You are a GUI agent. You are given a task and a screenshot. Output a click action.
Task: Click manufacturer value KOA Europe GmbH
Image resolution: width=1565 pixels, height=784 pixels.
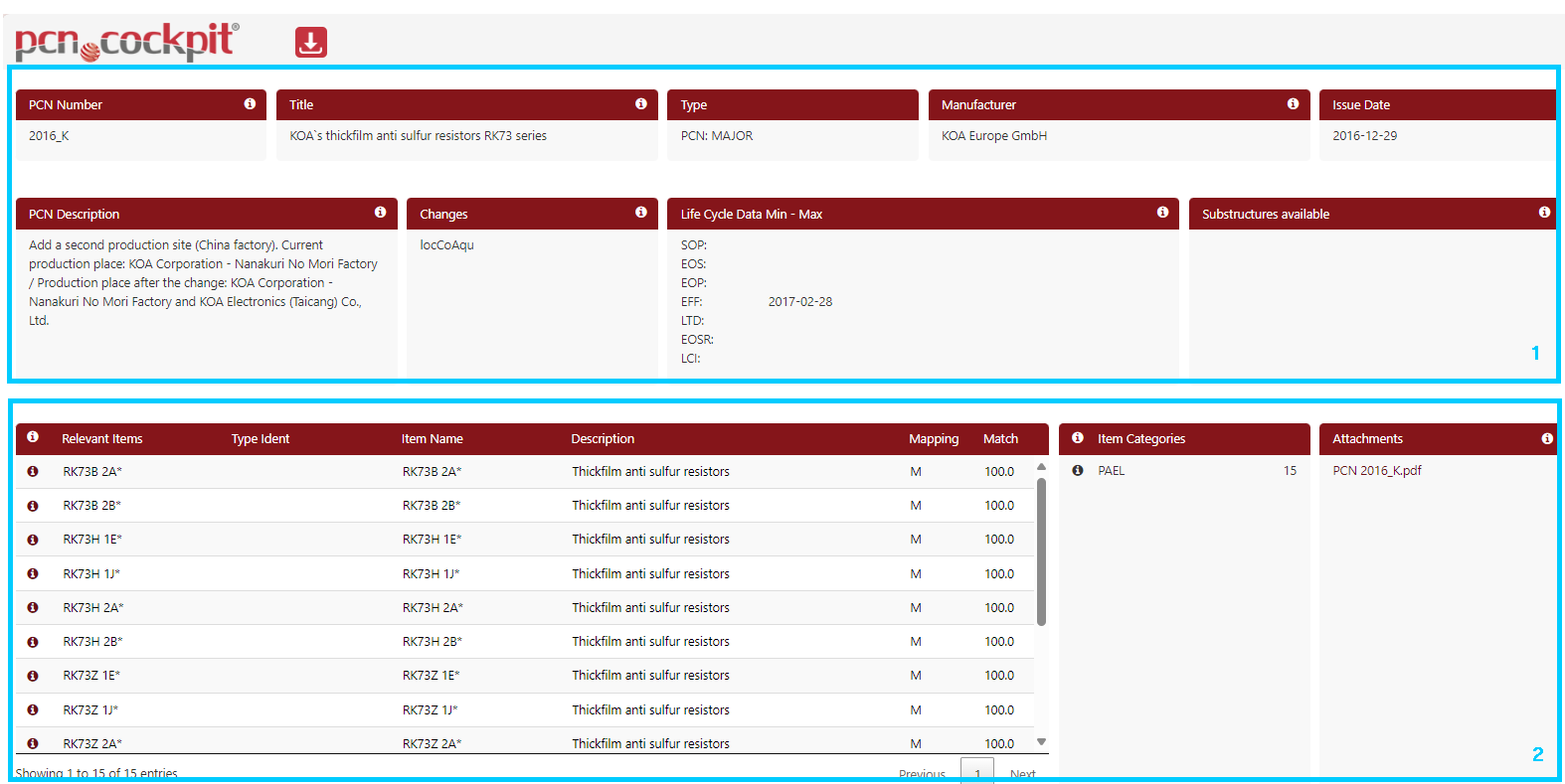pyautogui.click(x=994, y=135)
